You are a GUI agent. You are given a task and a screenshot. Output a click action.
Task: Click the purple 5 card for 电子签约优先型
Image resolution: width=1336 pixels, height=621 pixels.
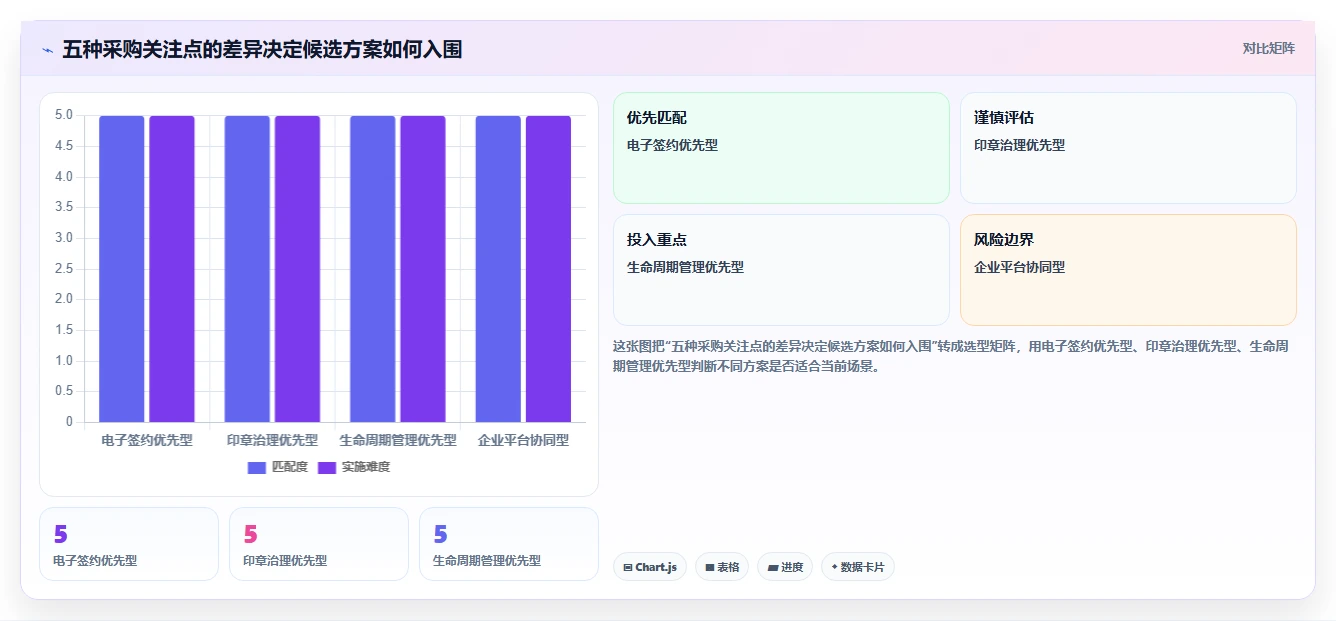129,544
